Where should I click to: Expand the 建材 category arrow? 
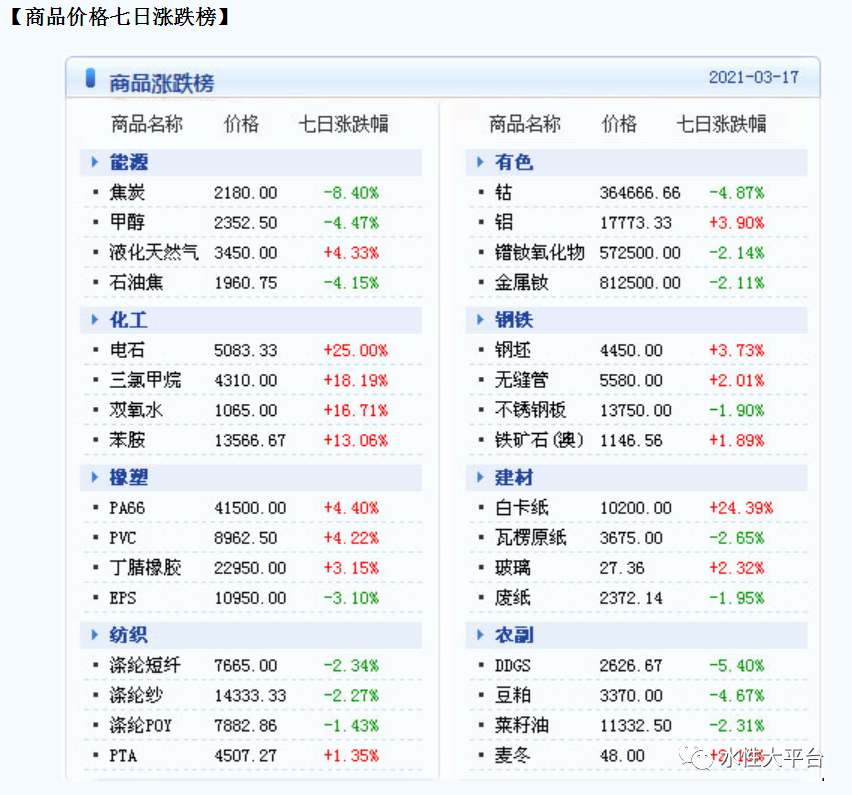click(x=480, y=477)
